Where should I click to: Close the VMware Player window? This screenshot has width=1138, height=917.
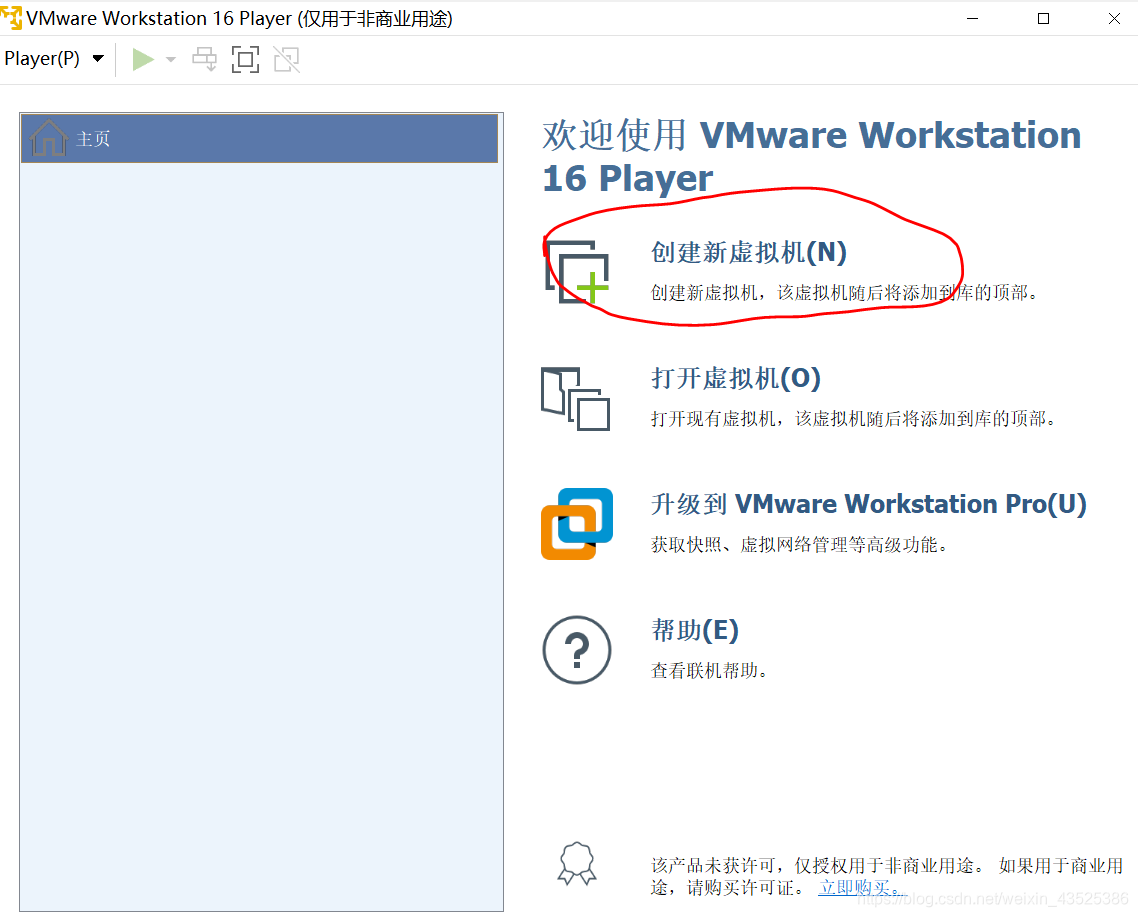tap(1114, 18)
